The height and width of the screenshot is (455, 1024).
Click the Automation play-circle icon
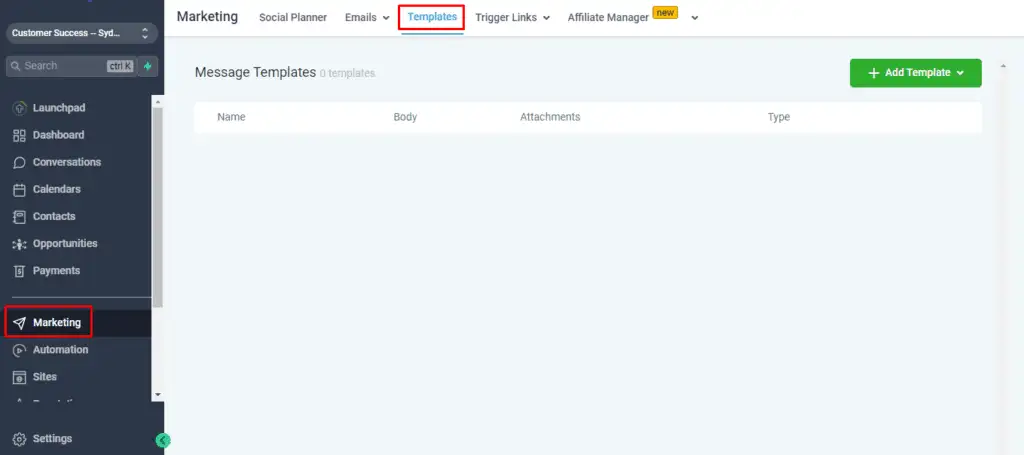click(19, 350)
